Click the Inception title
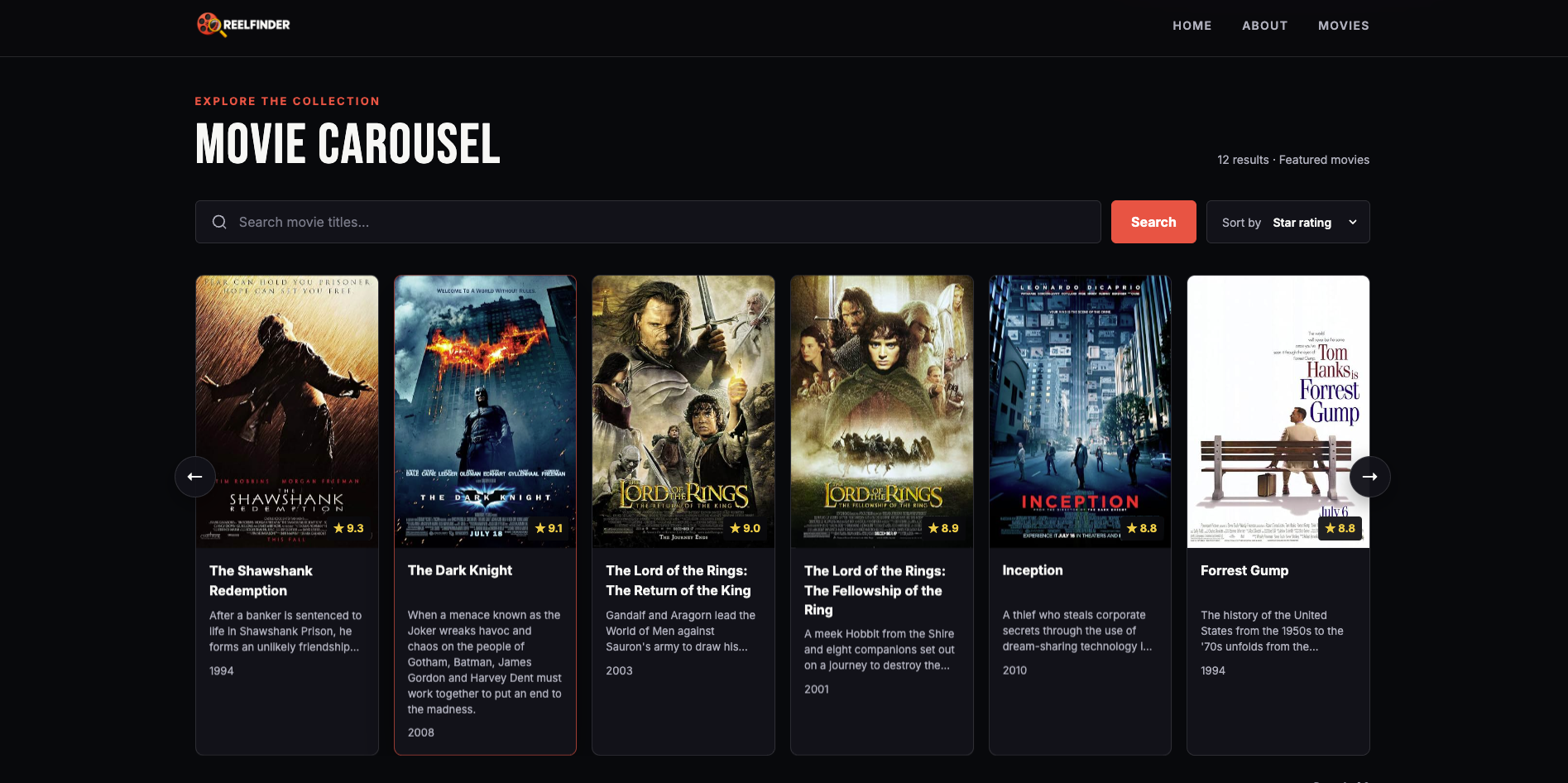The height and width of the screenshot is (783, 1568). click(x=1033, y=570)
